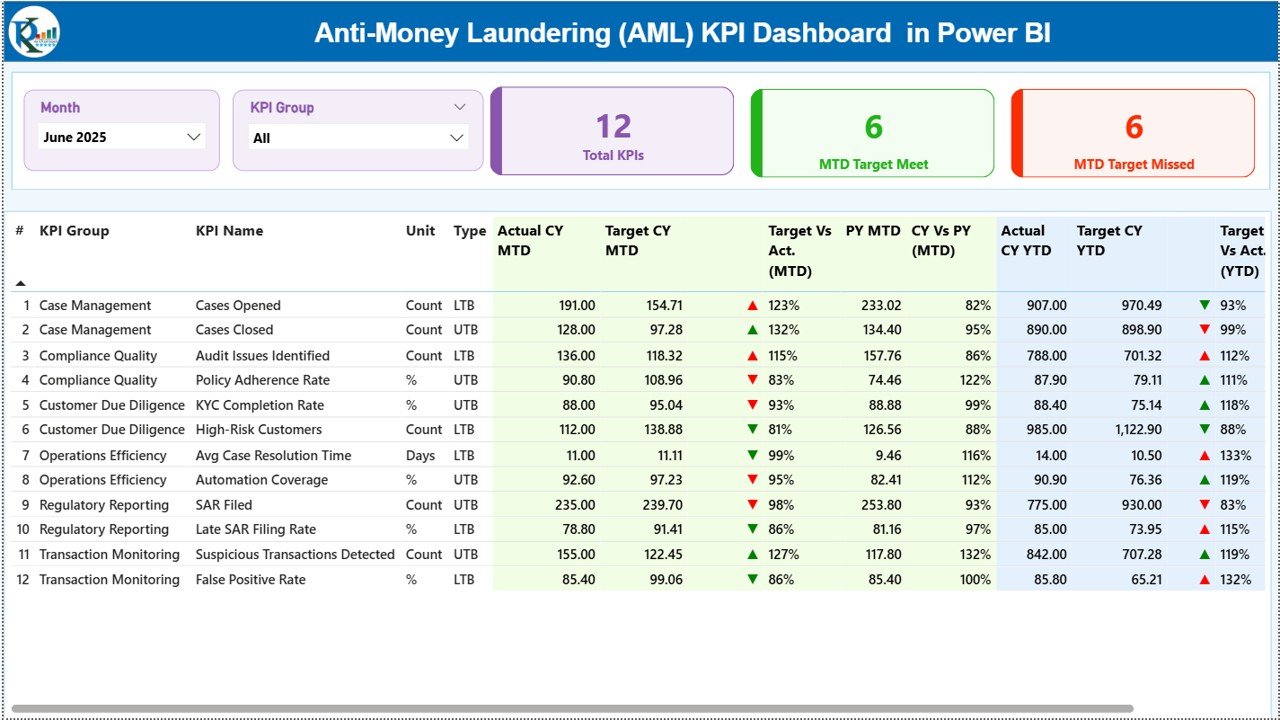1280x720 pixels.
Task: Click red triangle beside SAR Filed 98%
Action: coord(752,504)
